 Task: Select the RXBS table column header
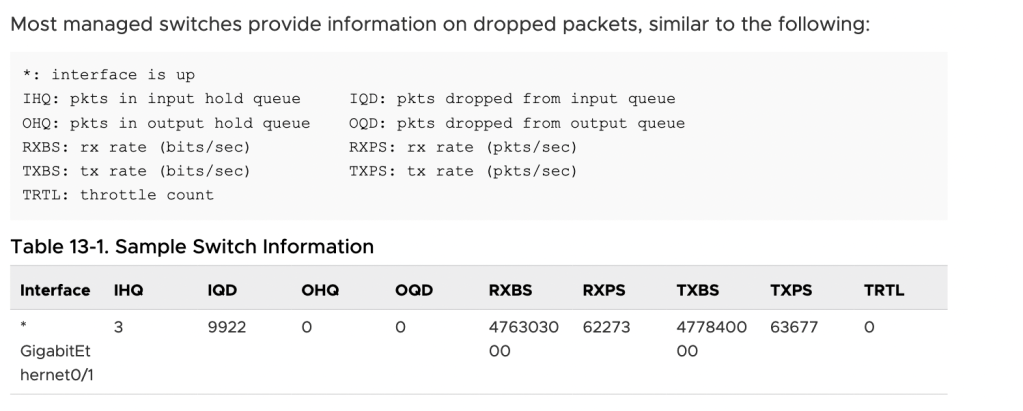tap(510, 290)
